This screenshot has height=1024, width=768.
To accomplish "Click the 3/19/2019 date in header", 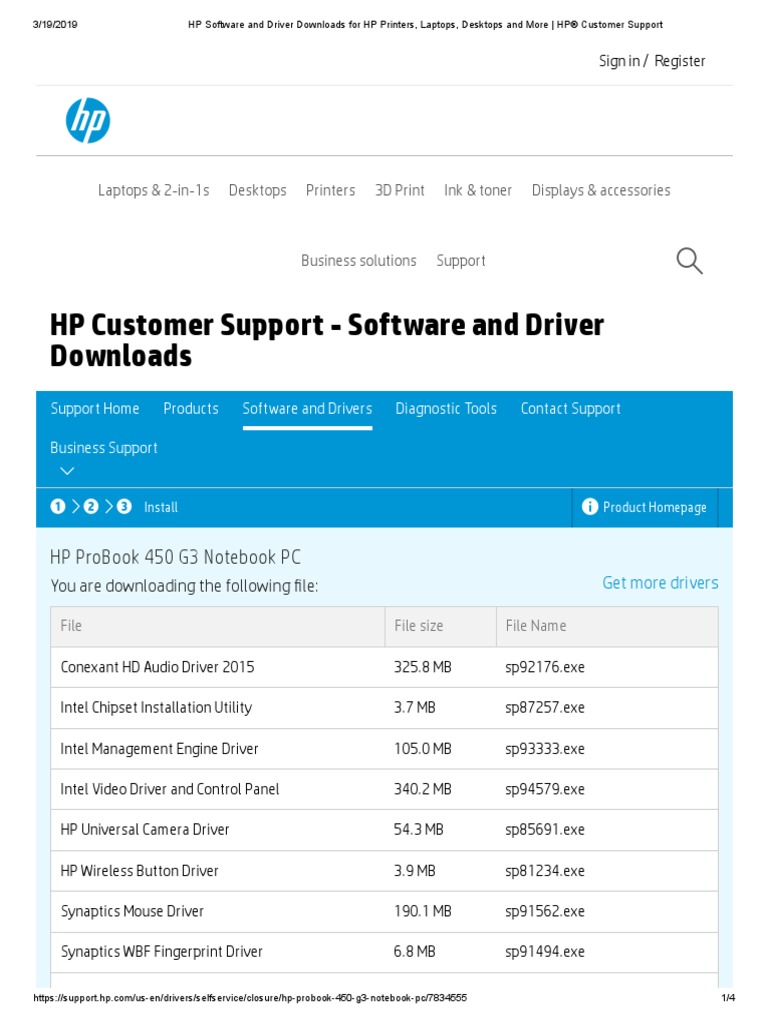I will (x=55, y=25).
